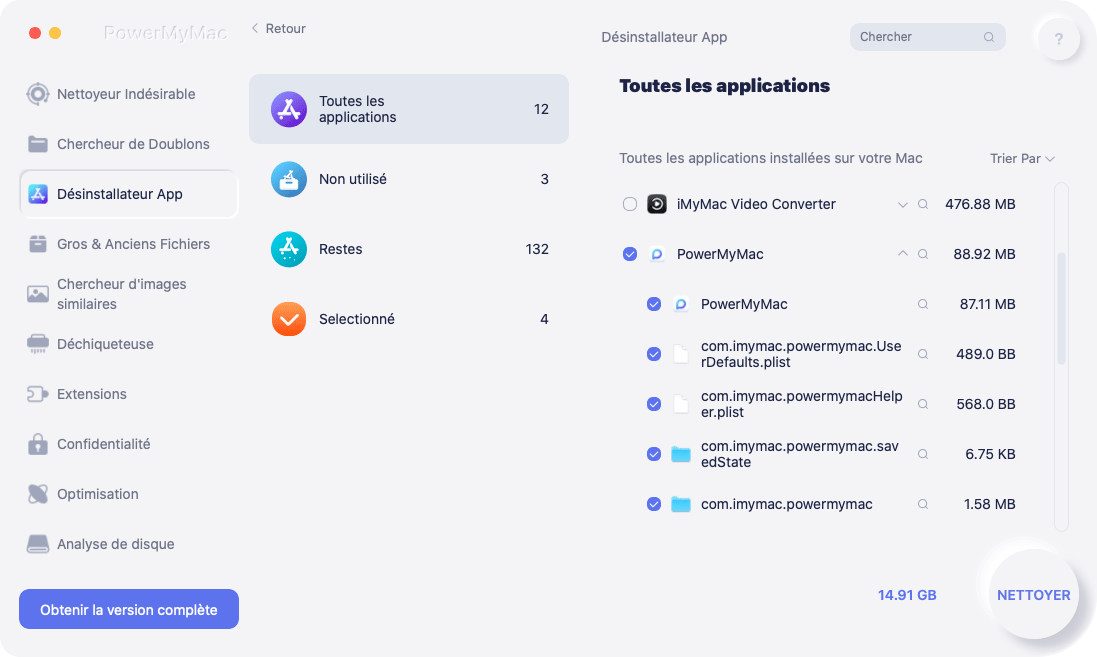1097x657 pixels.
Task: Reveal com.imymac.powermymacHelper.plist with its magnifier icon
Action: click(x=923, y=404)
